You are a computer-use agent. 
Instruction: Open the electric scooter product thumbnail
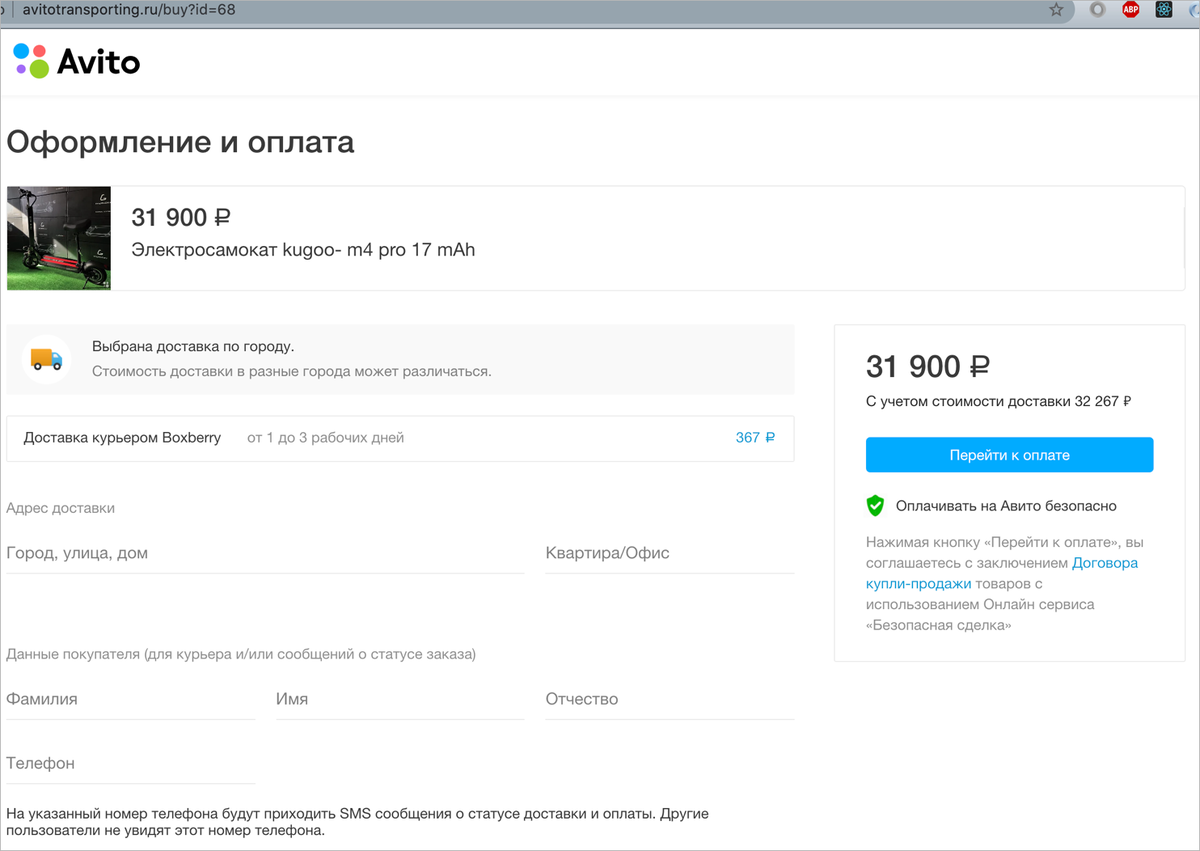59,238
